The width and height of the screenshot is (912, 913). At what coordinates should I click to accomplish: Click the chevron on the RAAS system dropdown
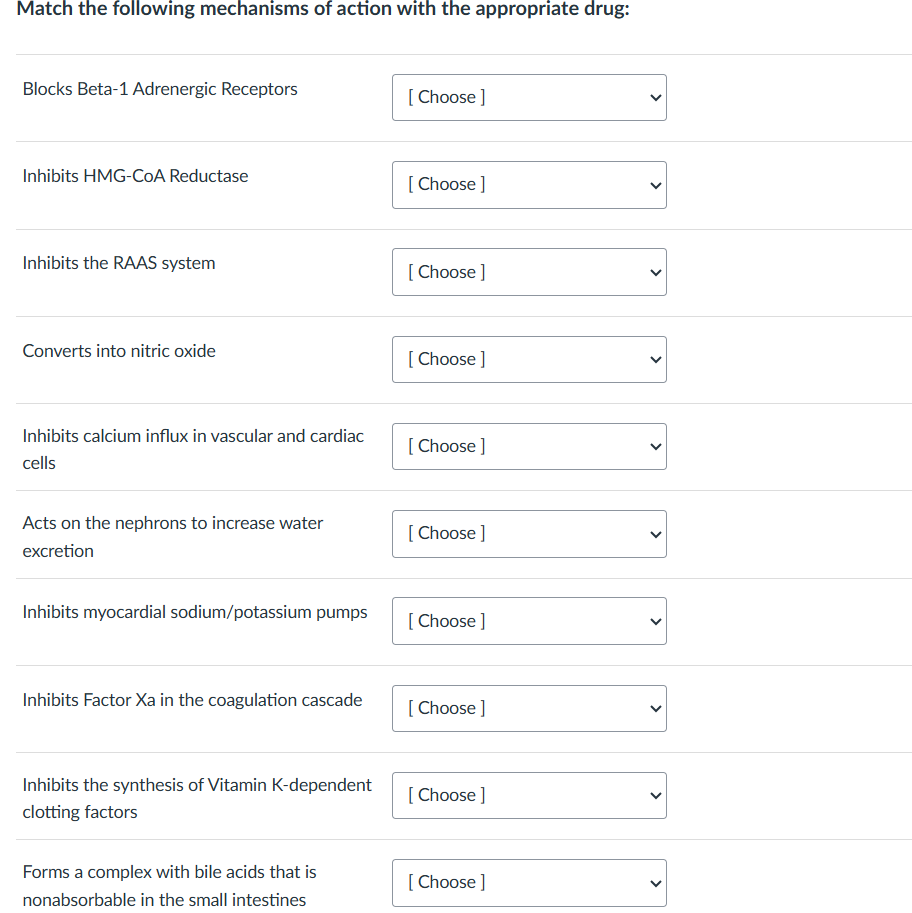[655, 272]
